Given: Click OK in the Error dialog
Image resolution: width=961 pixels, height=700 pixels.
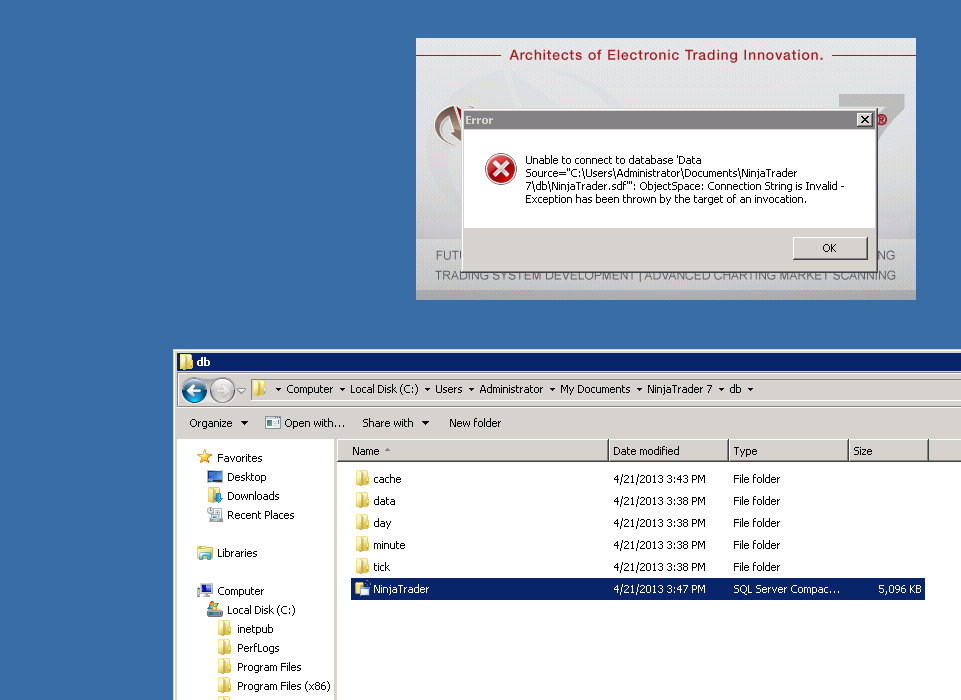Looking at the screenshot, I should coord(830,248).
